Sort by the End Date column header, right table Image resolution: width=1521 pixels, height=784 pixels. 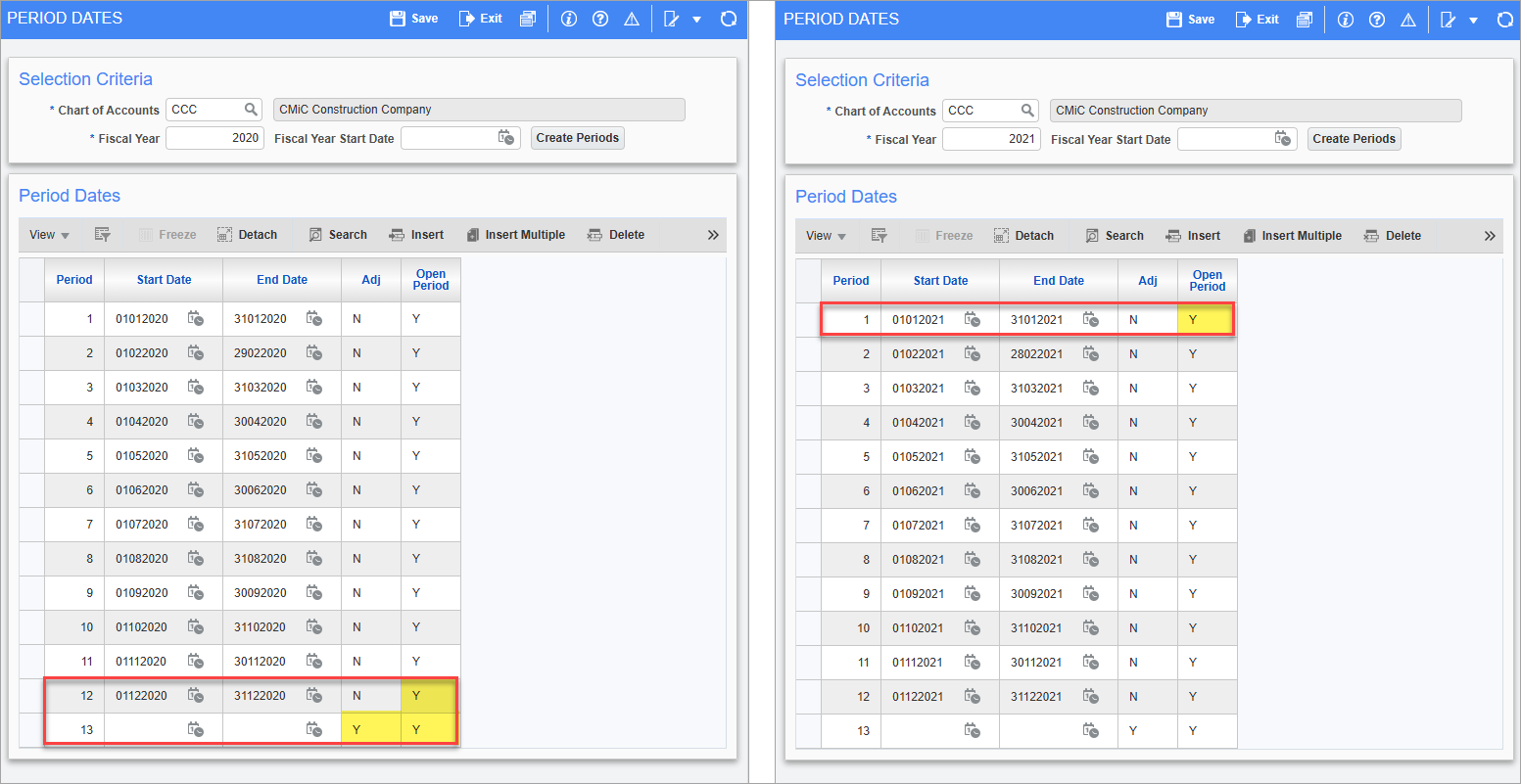(x=1058, y=281)
